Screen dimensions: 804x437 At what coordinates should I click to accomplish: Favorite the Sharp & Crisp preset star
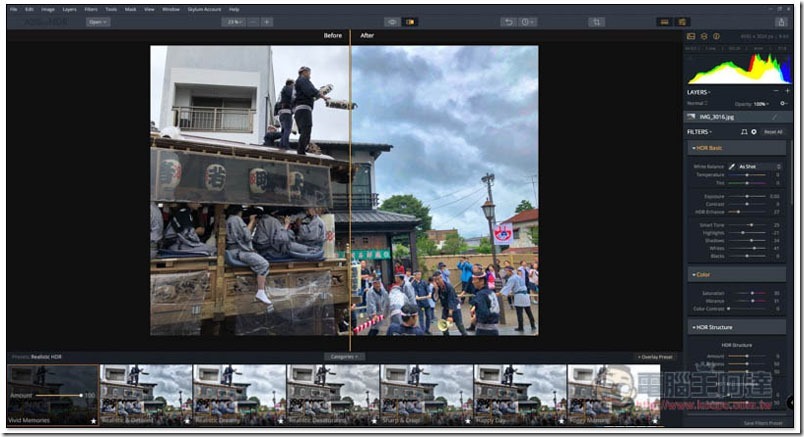tap(467, 421)
